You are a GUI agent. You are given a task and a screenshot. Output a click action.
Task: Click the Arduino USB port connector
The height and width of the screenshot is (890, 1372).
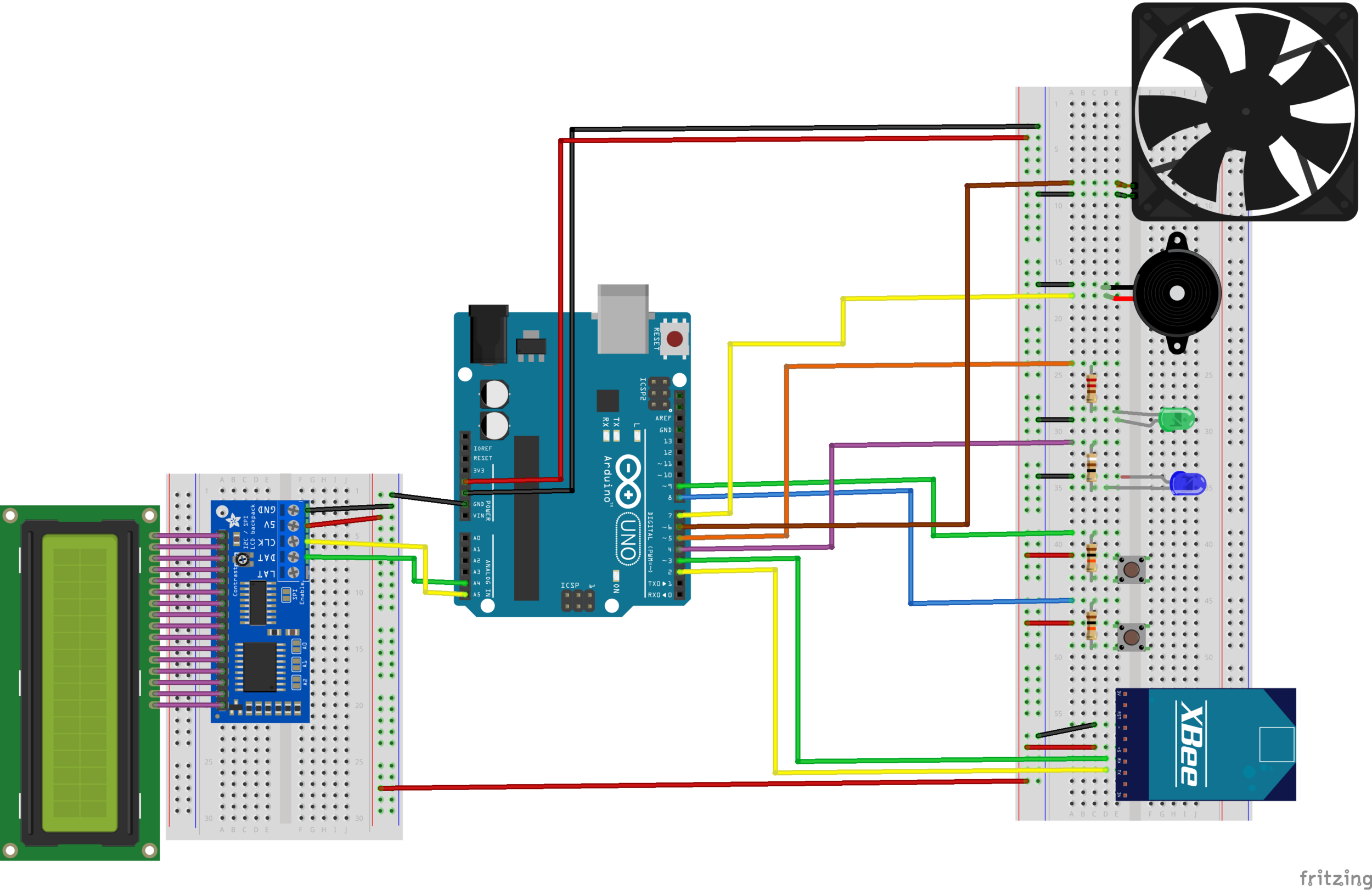(622, 319)
